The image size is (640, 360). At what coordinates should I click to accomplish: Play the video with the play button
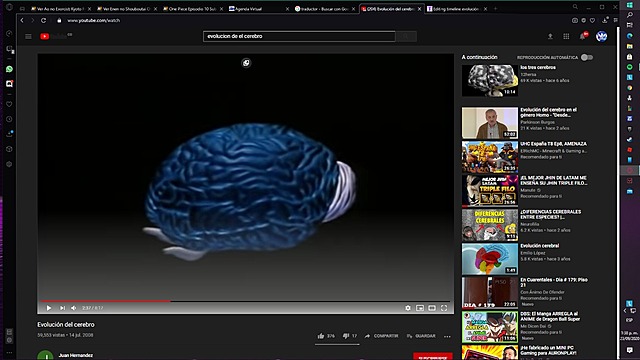tap(49, 308)
